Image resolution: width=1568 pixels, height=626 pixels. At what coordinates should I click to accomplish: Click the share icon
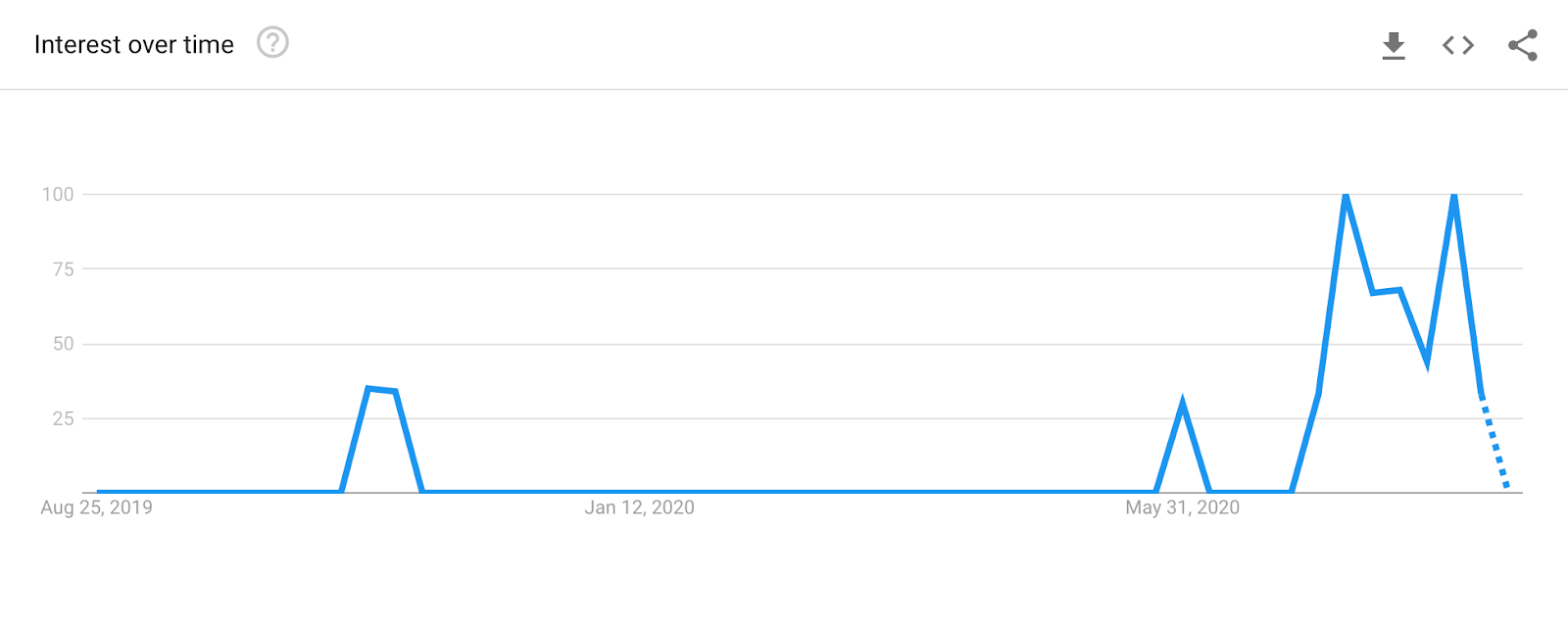tap(1522, 45)
